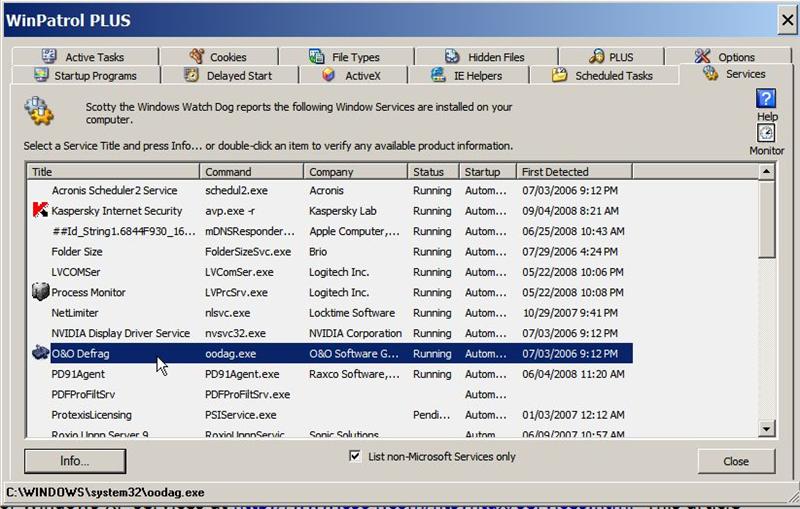Select the ProtexisLicensing service row

click(330, 415)
